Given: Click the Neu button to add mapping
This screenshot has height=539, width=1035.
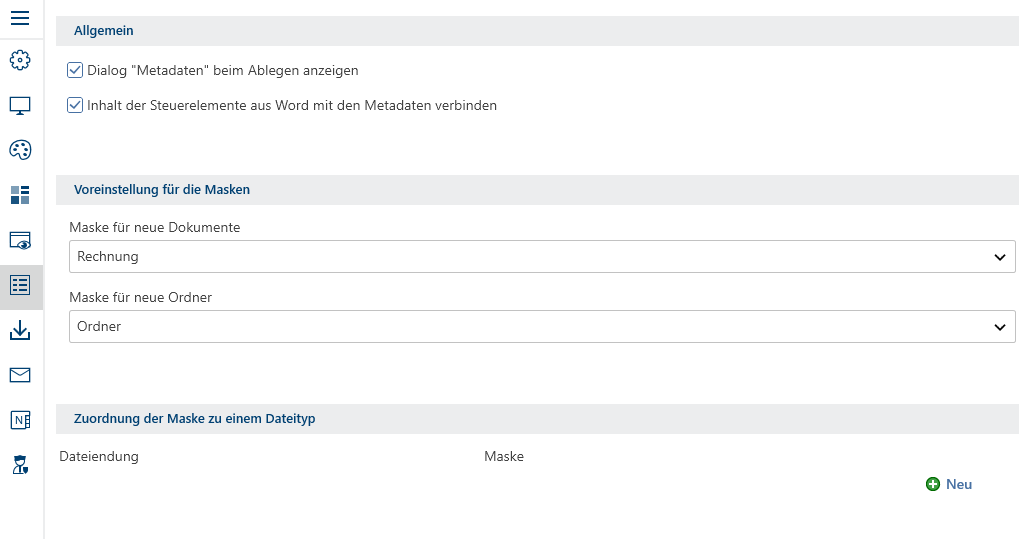Looking at the screenshot, I should point(958,484).
